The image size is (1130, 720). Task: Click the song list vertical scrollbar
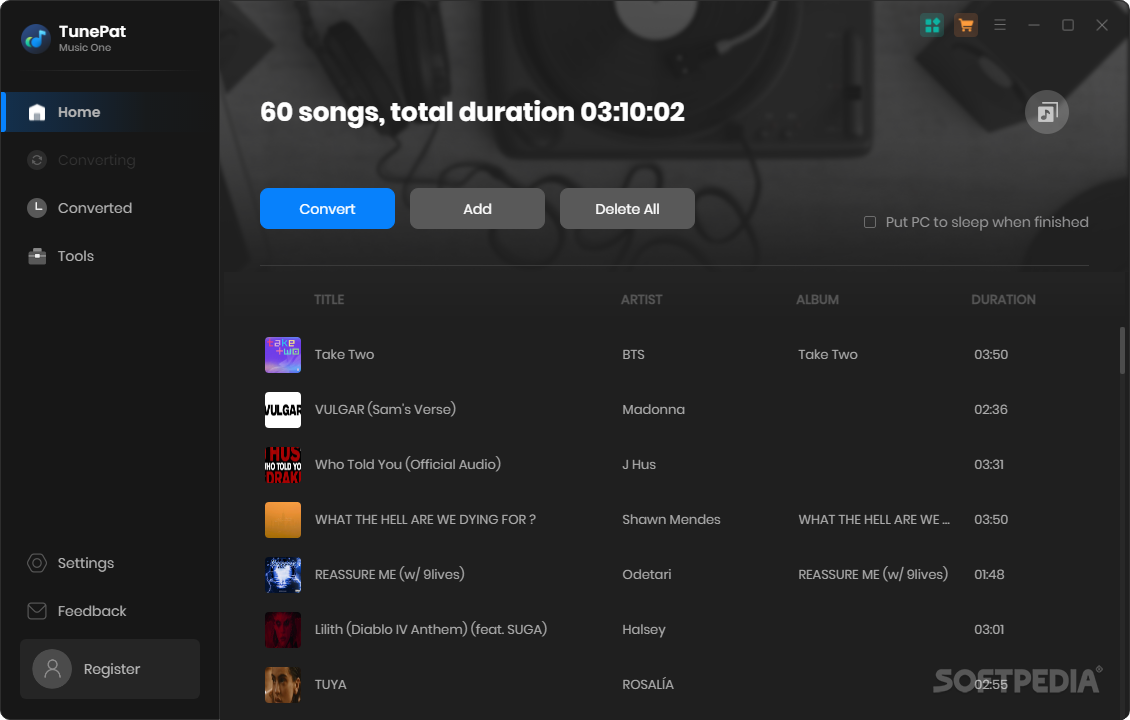1122,350
